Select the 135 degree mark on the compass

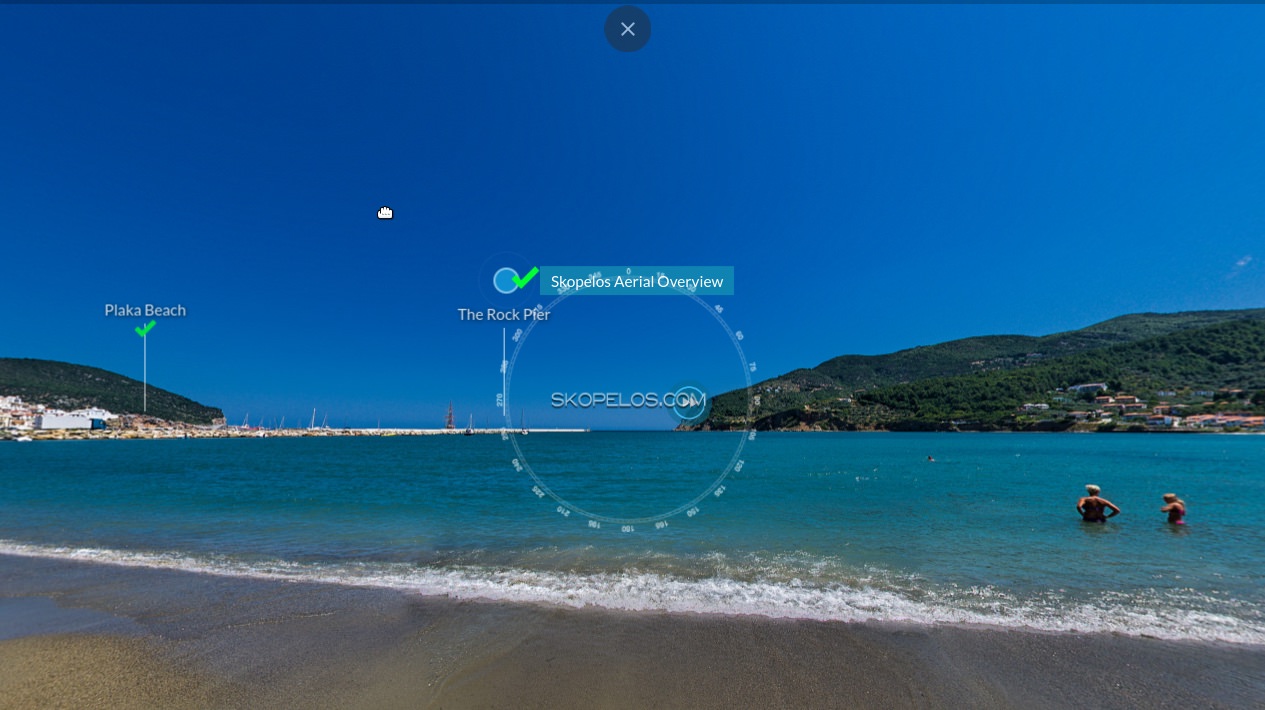pos(718,491)
